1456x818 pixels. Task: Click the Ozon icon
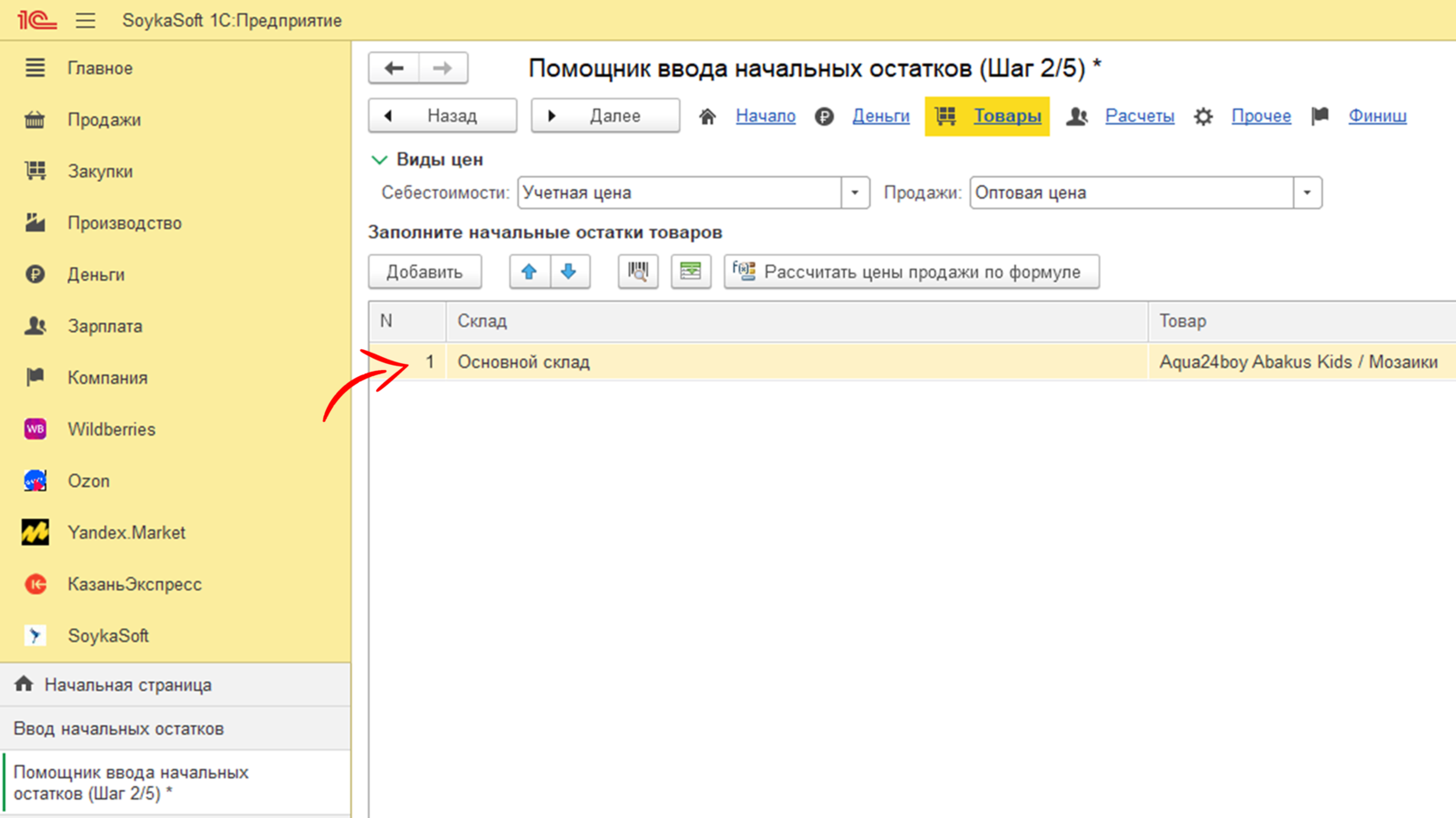tap(35, 480)
